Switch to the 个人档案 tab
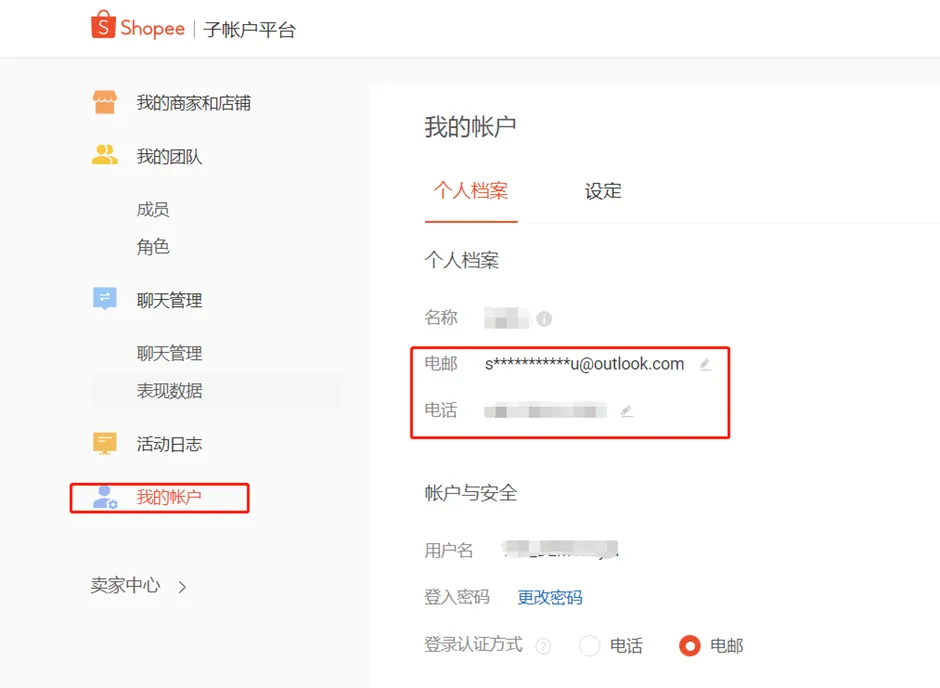The image size is (940, 688). (471, 191)
